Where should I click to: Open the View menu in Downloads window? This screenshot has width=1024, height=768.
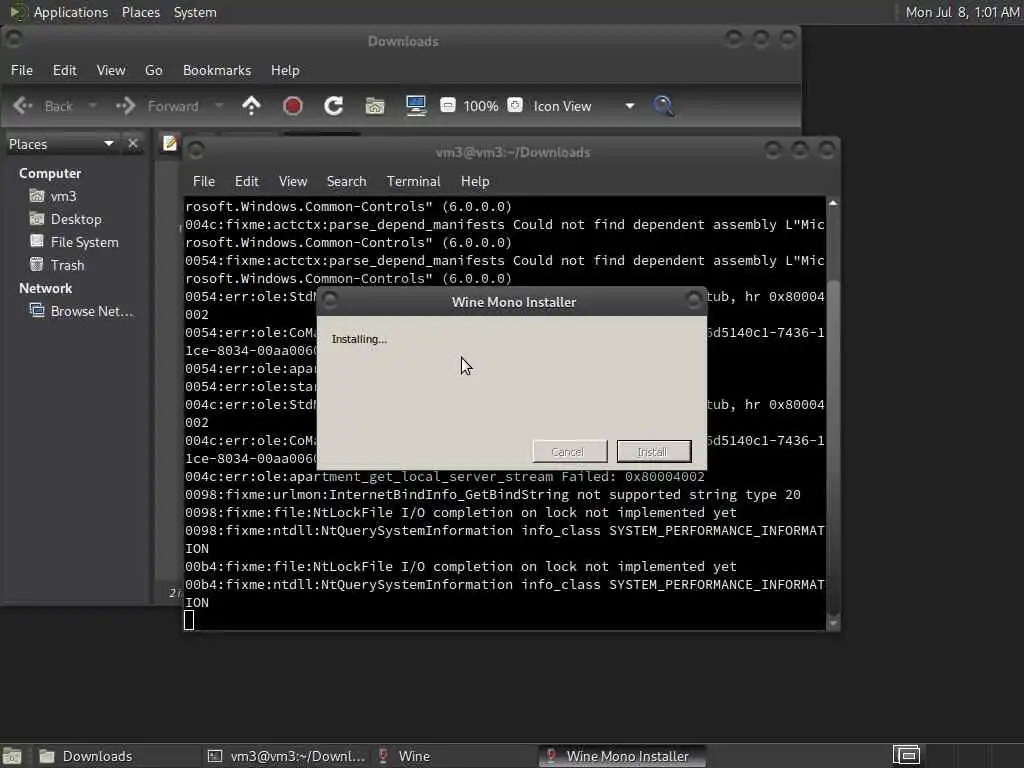pyautogui.click(x=111, y=71)
